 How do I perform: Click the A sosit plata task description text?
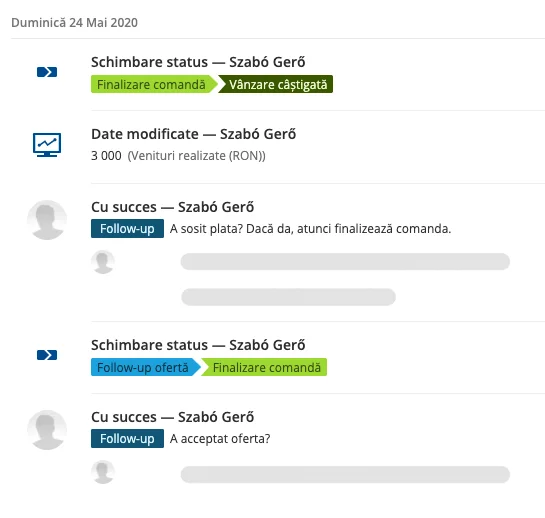coord(310,229)
